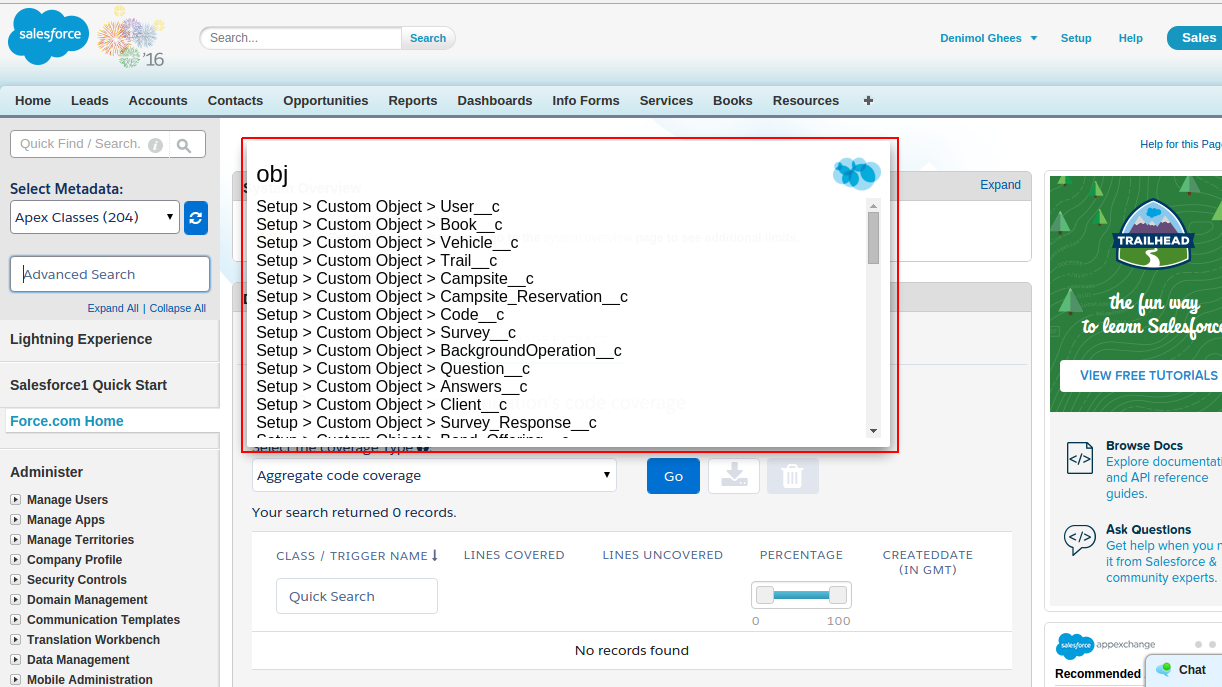Focus the Quick Search table filter
The width and height of the screenshot is (1222, 687).
[x=357, y=596]
